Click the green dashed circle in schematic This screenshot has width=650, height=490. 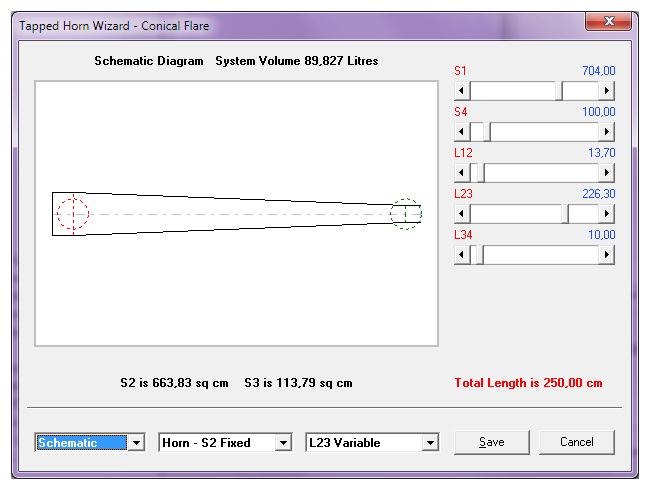(406, 214)
